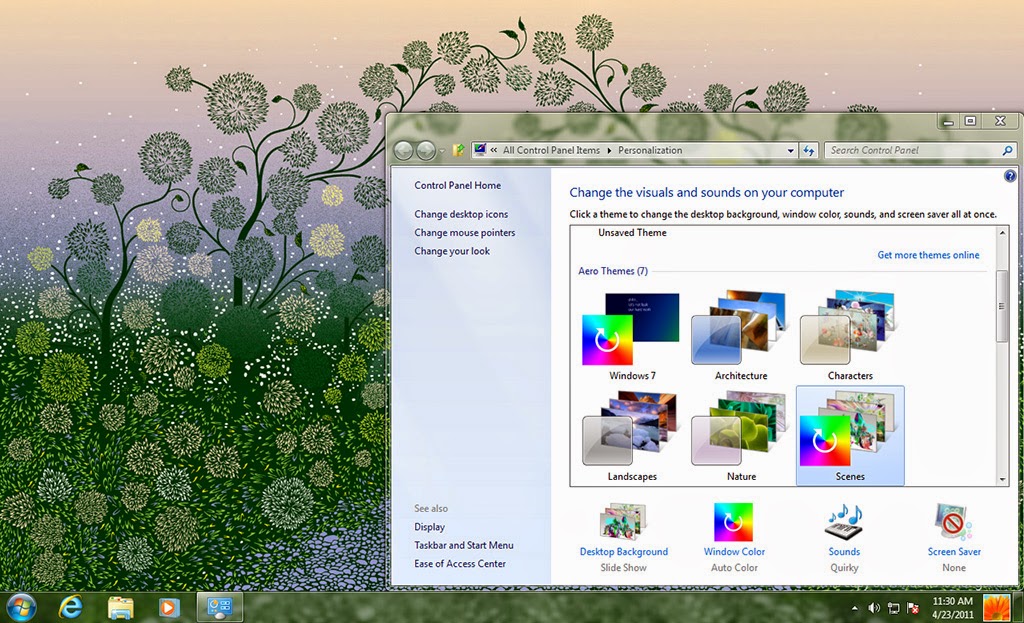Launch Windows Media Player from taskbar
The height and width of the screenshot is (623, 1024).
[169, 607]
